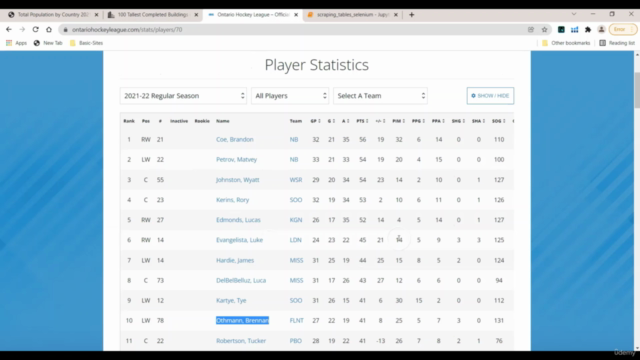Image resolution: width=640 pixels, height=360 pixels.
Task: Open the Basic-Sites bookmark folder
Action: click(87, 43)
